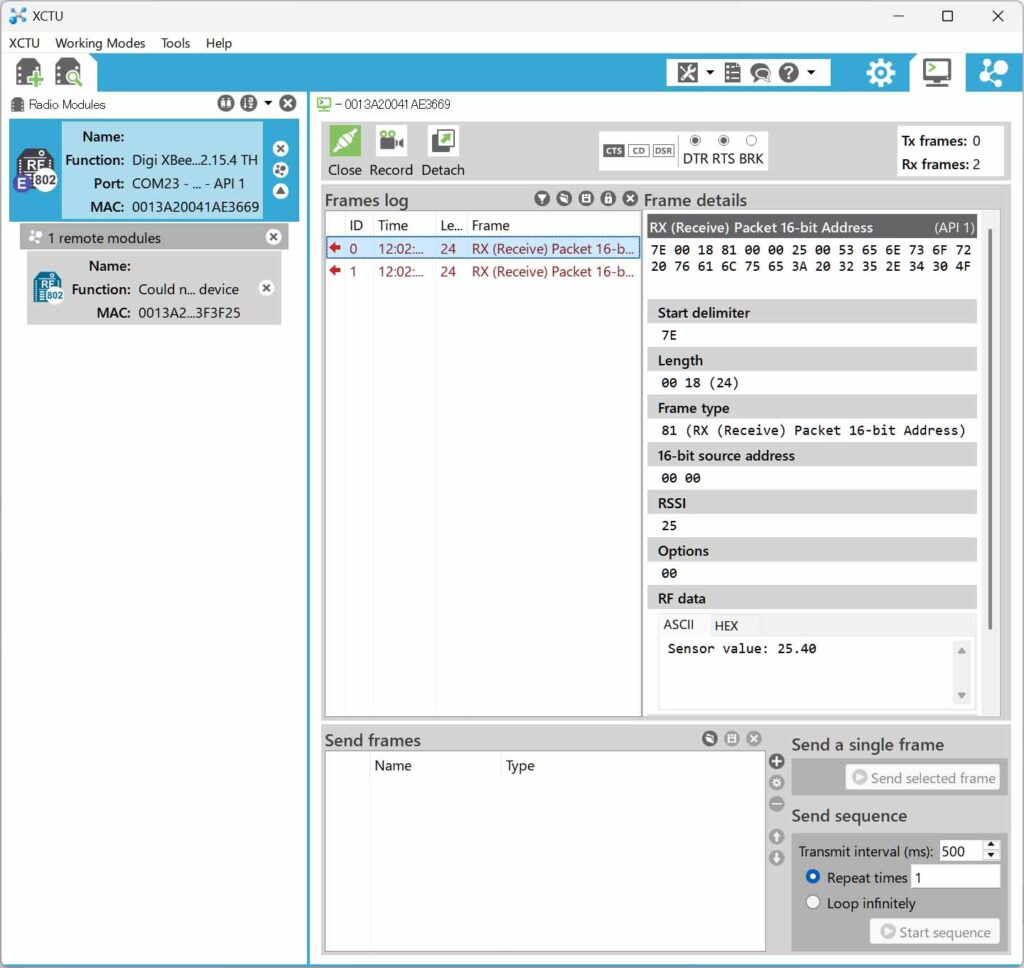Viewport: 1024px width, 968px height.
Task: Open the help question mark icon
Action: [x=788, y=73]
